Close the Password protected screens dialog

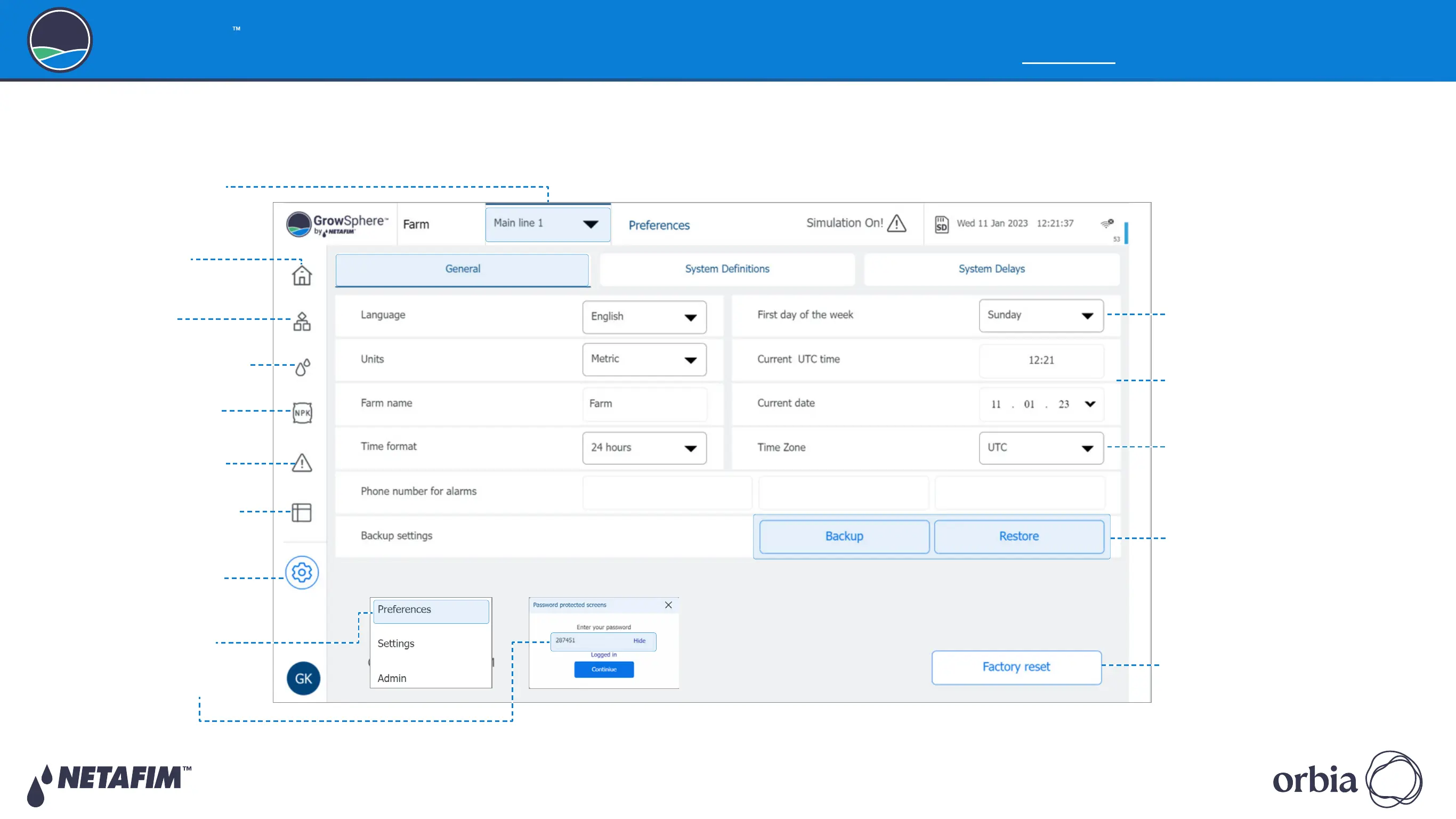[668, 605]
